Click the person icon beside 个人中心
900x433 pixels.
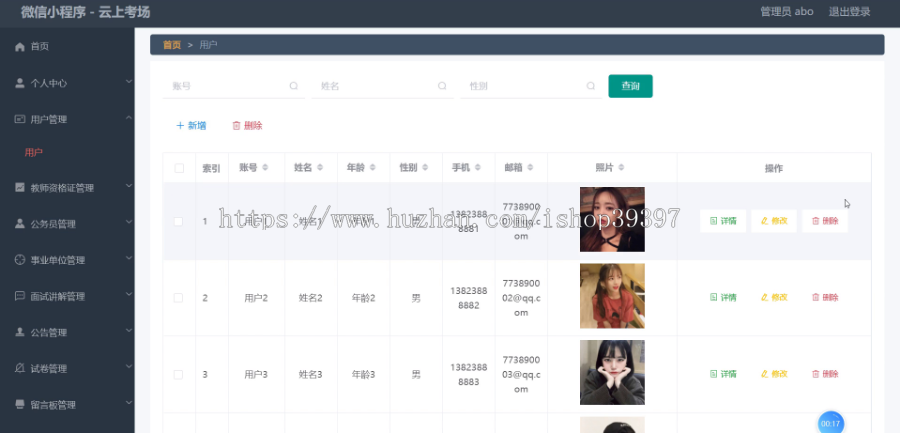[20, 83]
